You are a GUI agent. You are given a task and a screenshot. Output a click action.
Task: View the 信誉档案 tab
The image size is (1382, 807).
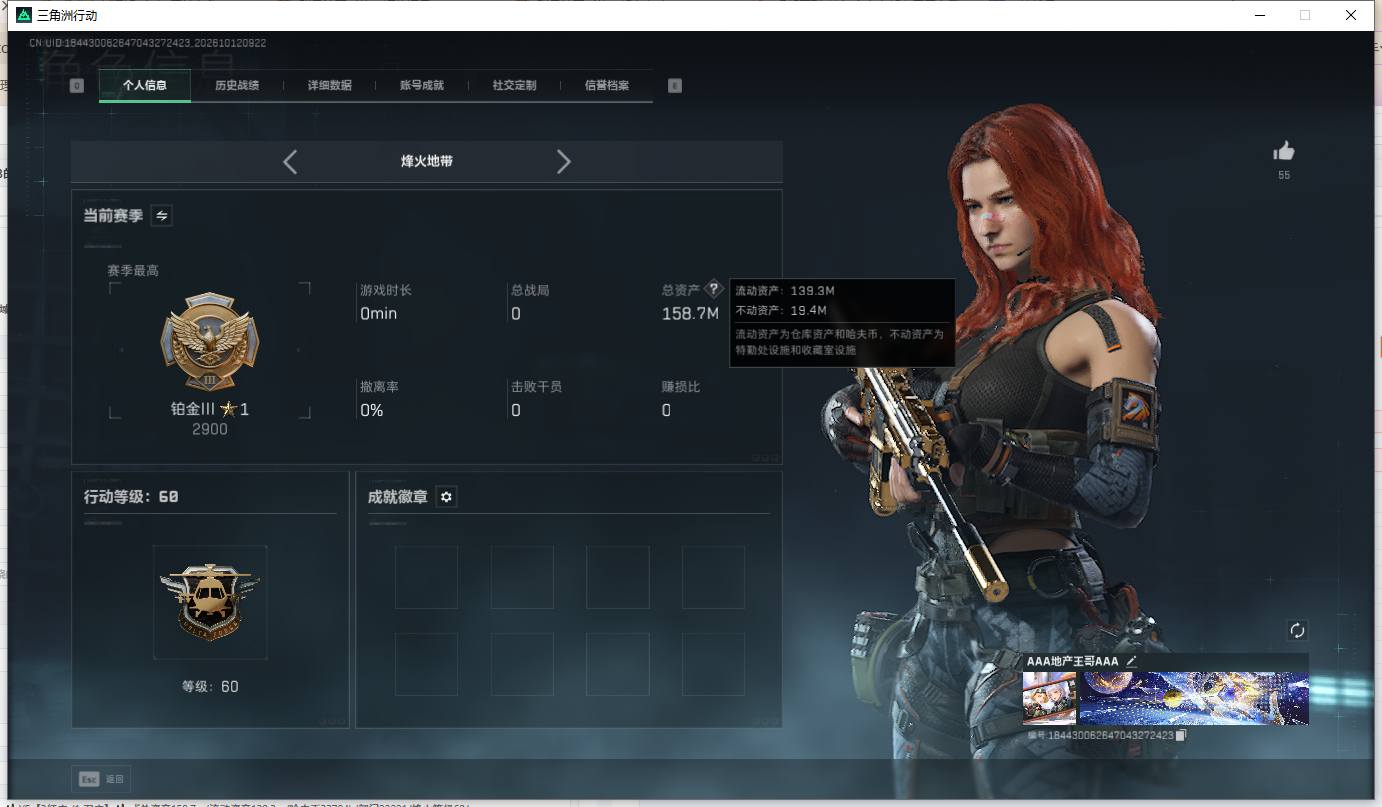(x=607, y=86)
